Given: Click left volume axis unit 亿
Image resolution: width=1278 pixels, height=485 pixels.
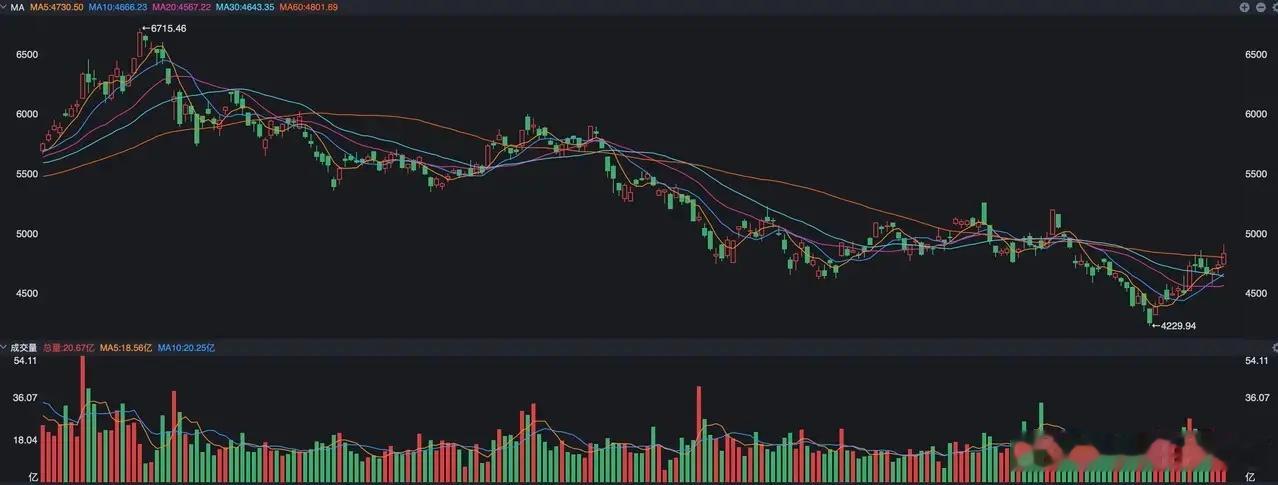Looking at the screenshot, I should click(x=32, y=477).
